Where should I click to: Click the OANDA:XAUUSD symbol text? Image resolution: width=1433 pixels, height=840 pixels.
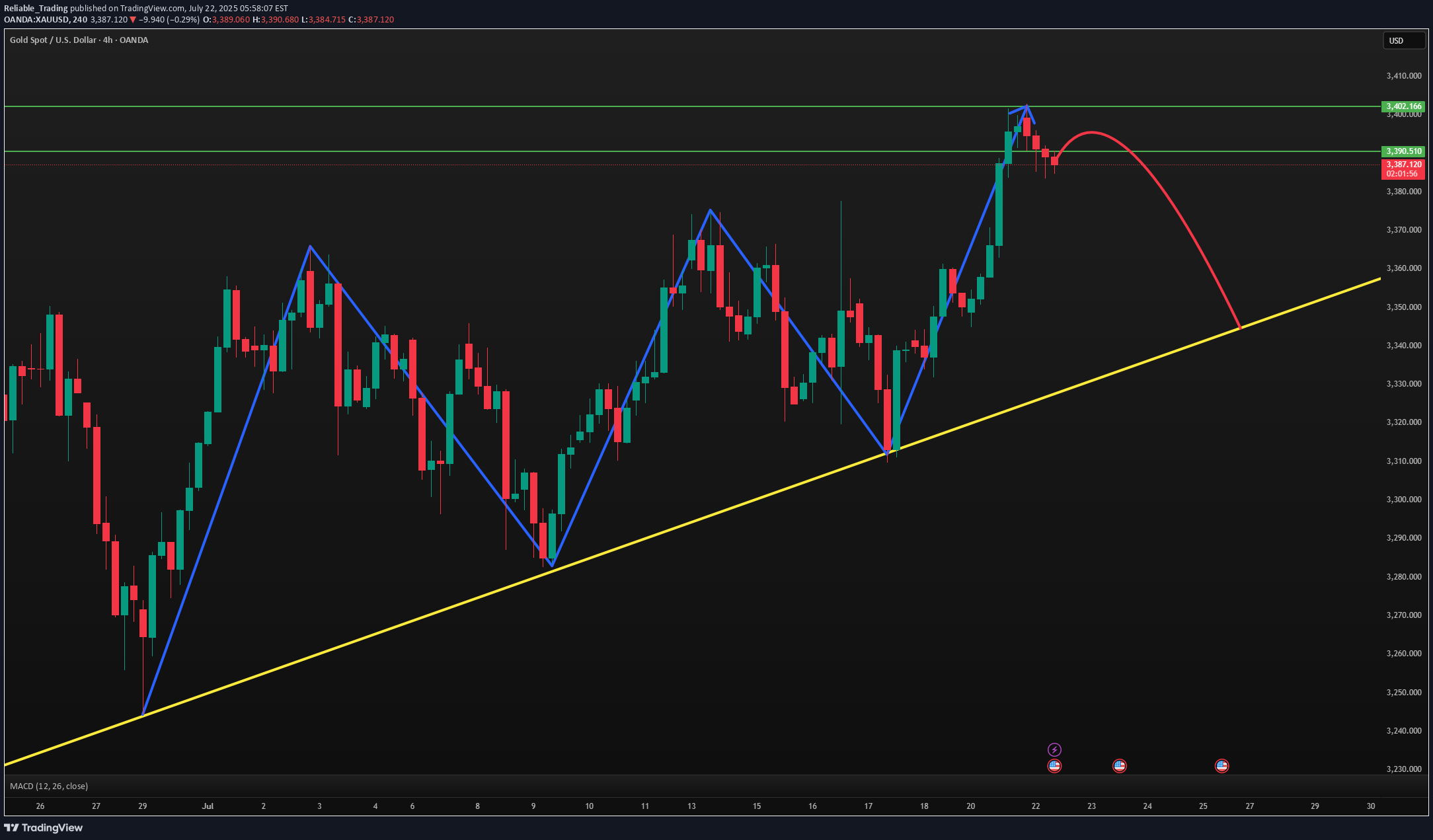36,20
